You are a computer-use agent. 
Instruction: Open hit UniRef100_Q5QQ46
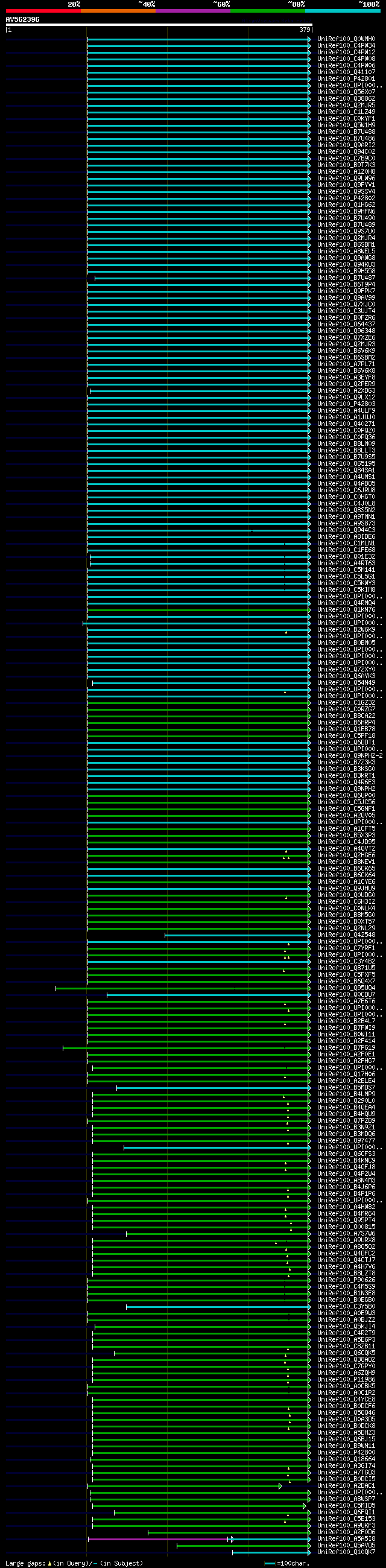tap(346, 1413)
